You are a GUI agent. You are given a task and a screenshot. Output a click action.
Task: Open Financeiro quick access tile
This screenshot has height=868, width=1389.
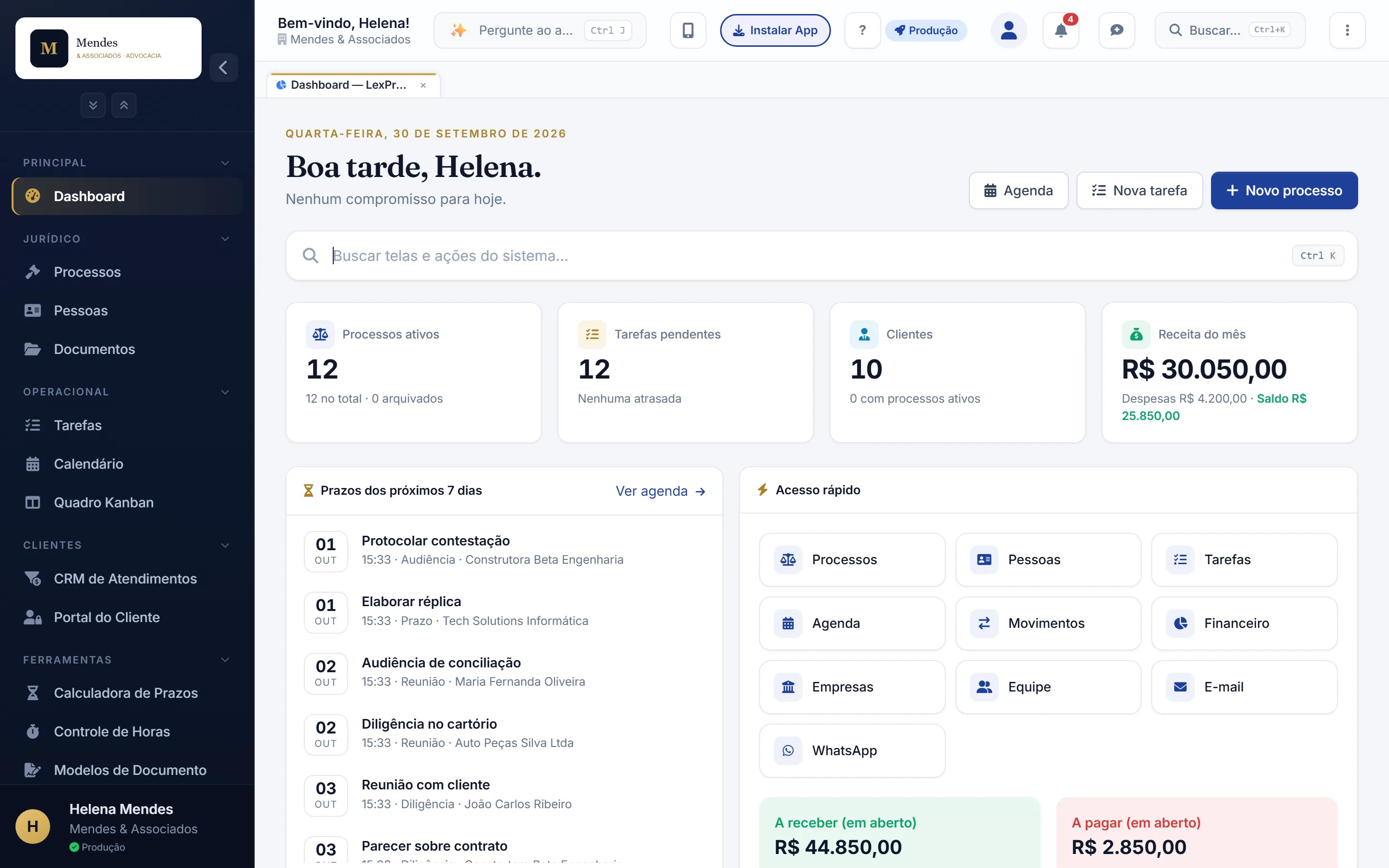tap(1244, 624)
